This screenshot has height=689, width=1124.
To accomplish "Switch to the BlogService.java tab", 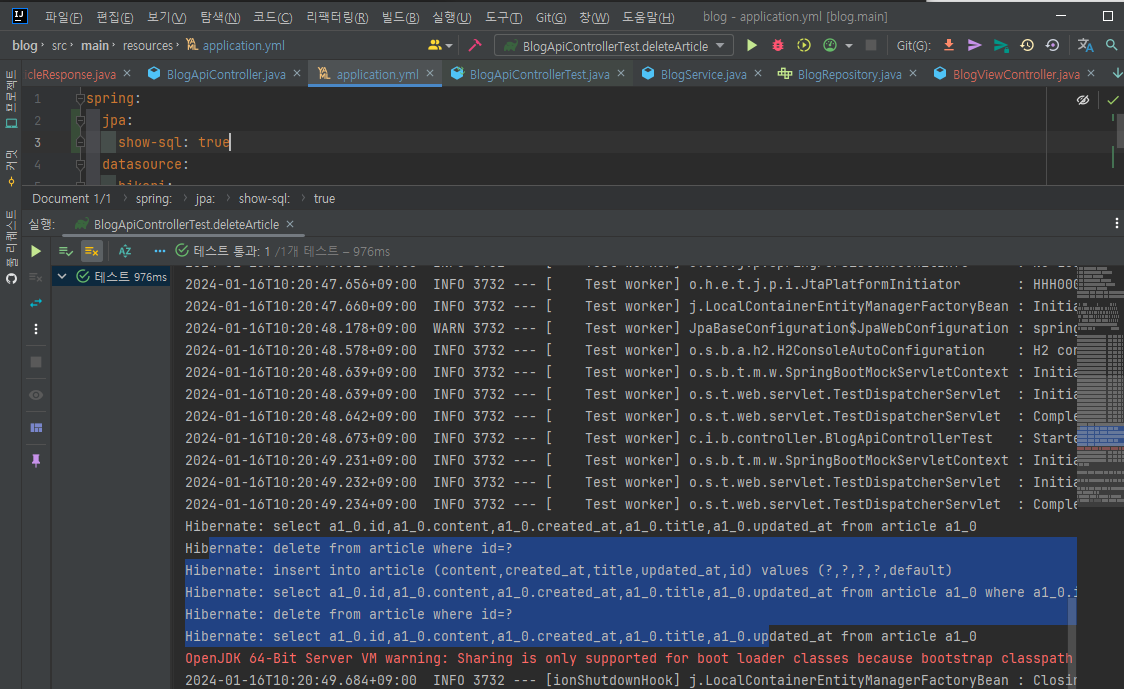I will [x=693, y=74].
